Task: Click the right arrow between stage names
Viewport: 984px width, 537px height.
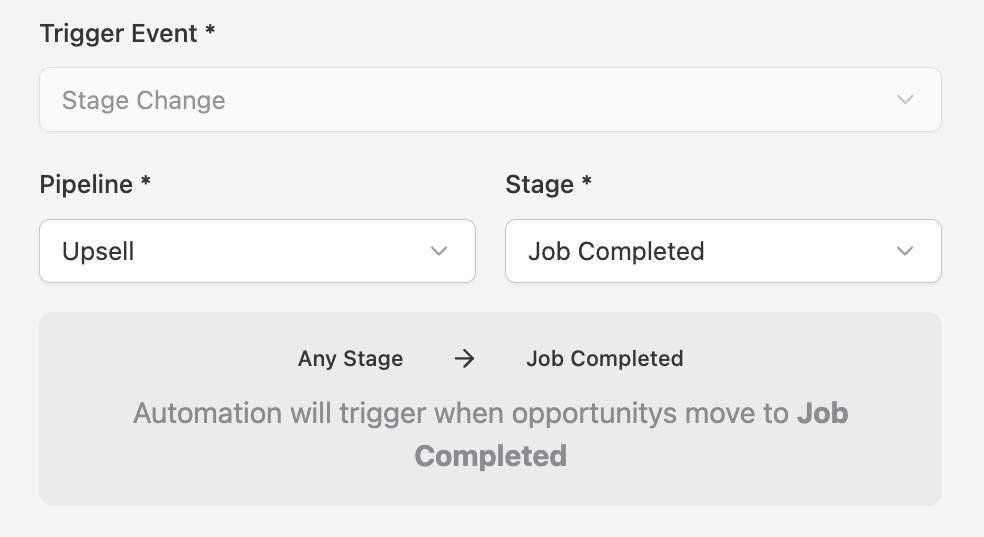Action: (464, 359)
